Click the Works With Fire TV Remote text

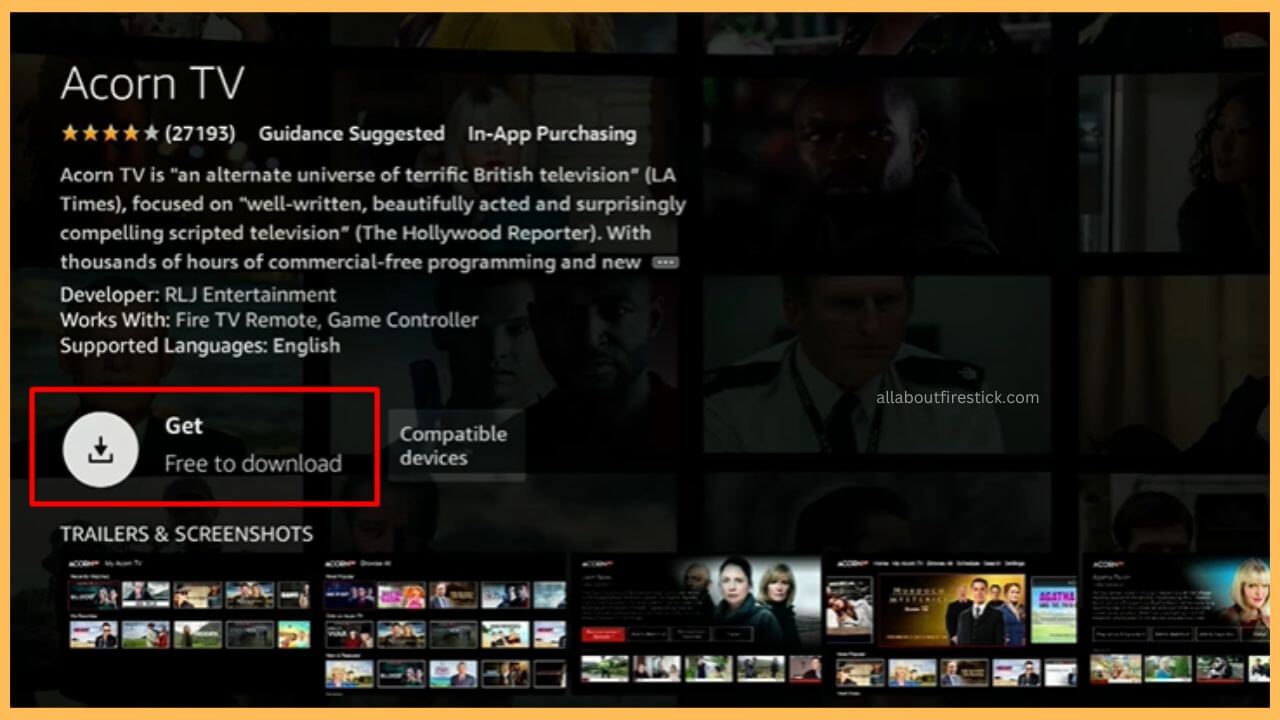[x=270, y=320]
